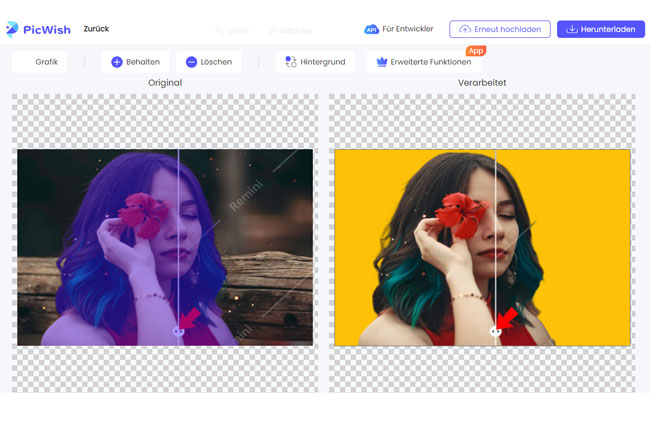Click the Verarbeitet label
Image resolution: width=650 pixels, height=430 pixels.
pyautogui.click(x=482, y=83)
